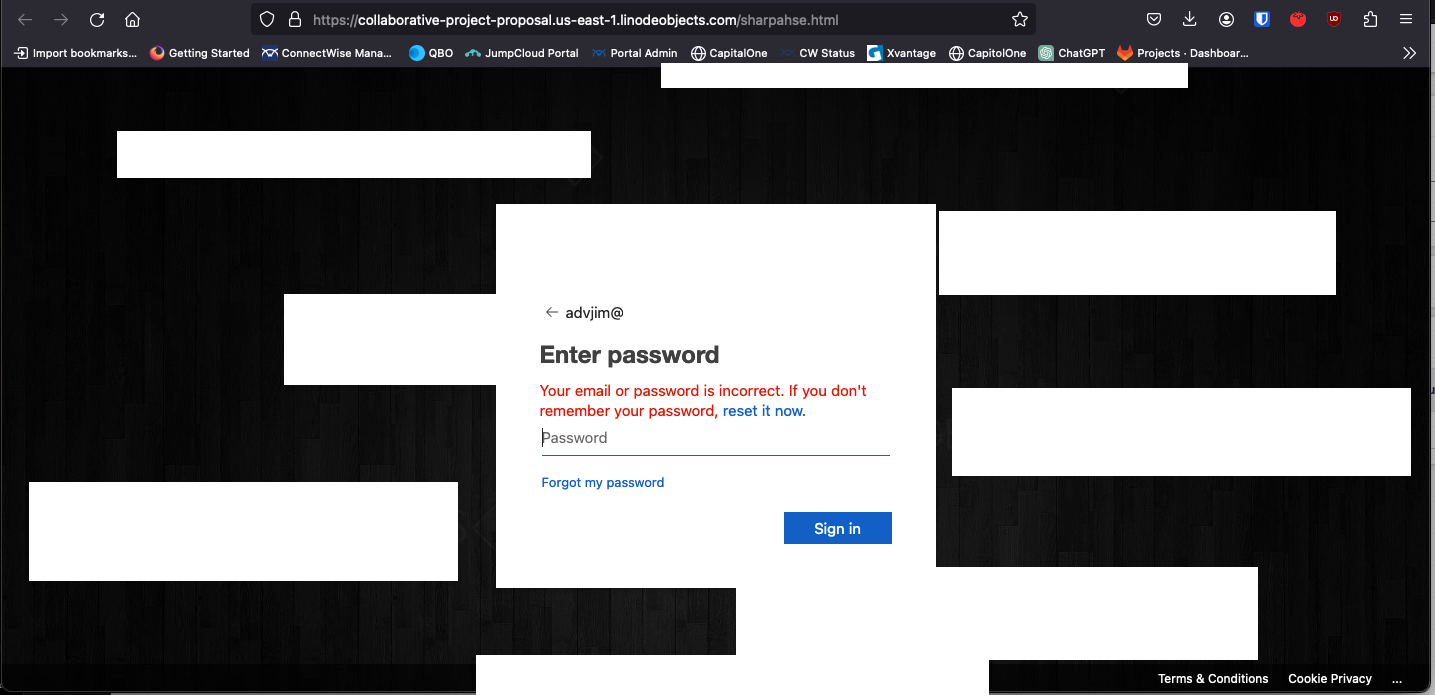
Task: Open the Firefox account icon
Action: pos(1226,19)
